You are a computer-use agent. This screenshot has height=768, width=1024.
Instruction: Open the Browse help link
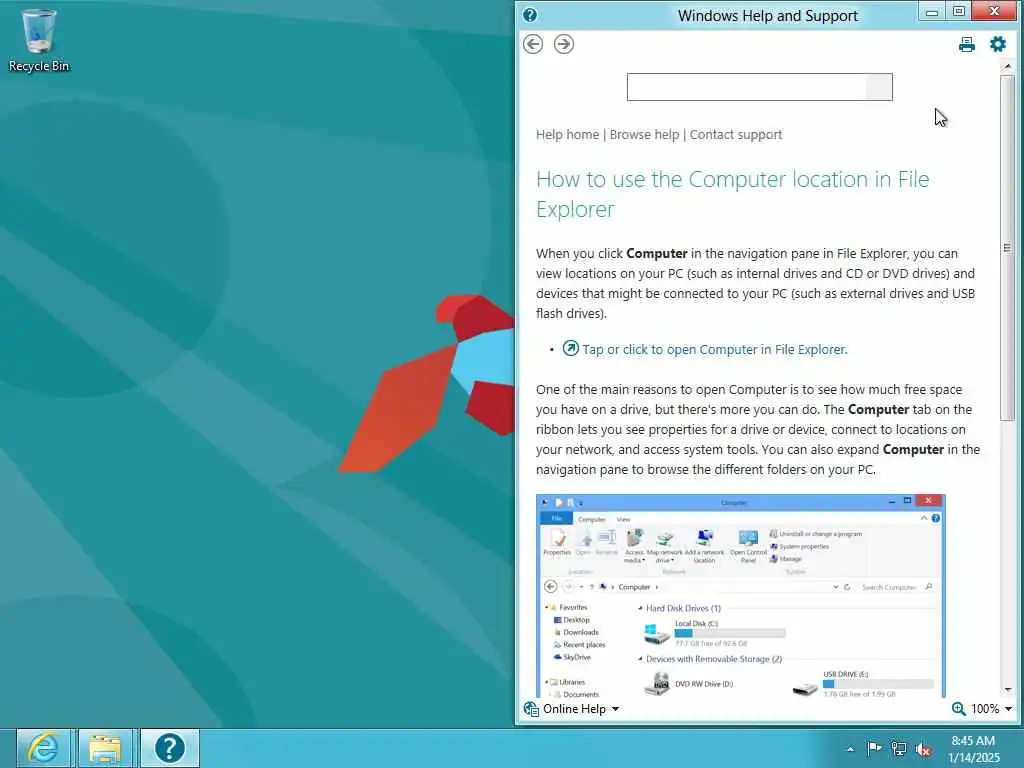644,135
